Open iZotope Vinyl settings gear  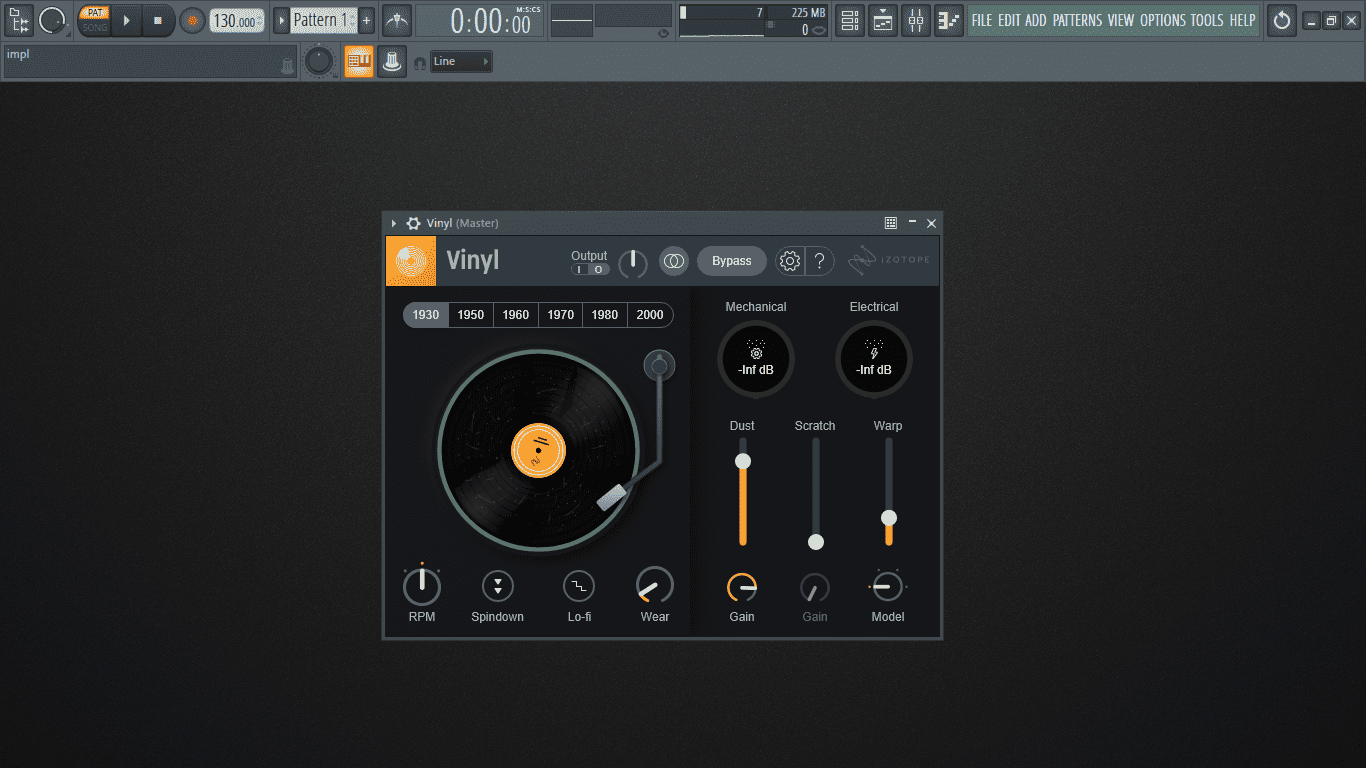click(790, 261)
